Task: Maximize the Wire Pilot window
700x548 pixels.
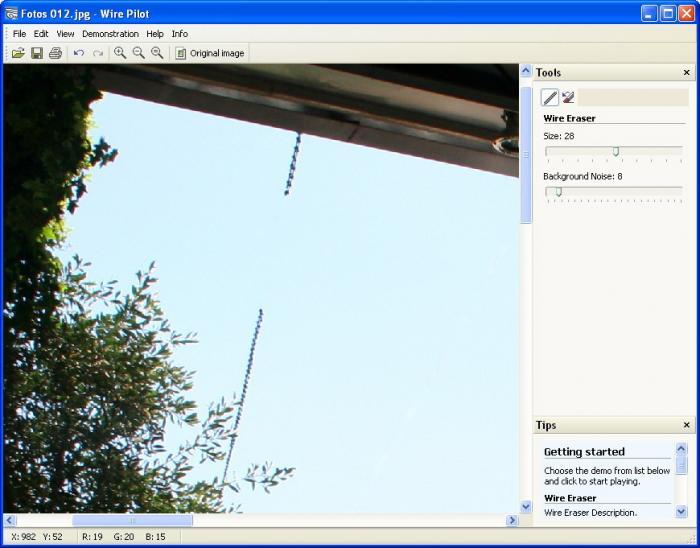Action: (x=668, y=14)
